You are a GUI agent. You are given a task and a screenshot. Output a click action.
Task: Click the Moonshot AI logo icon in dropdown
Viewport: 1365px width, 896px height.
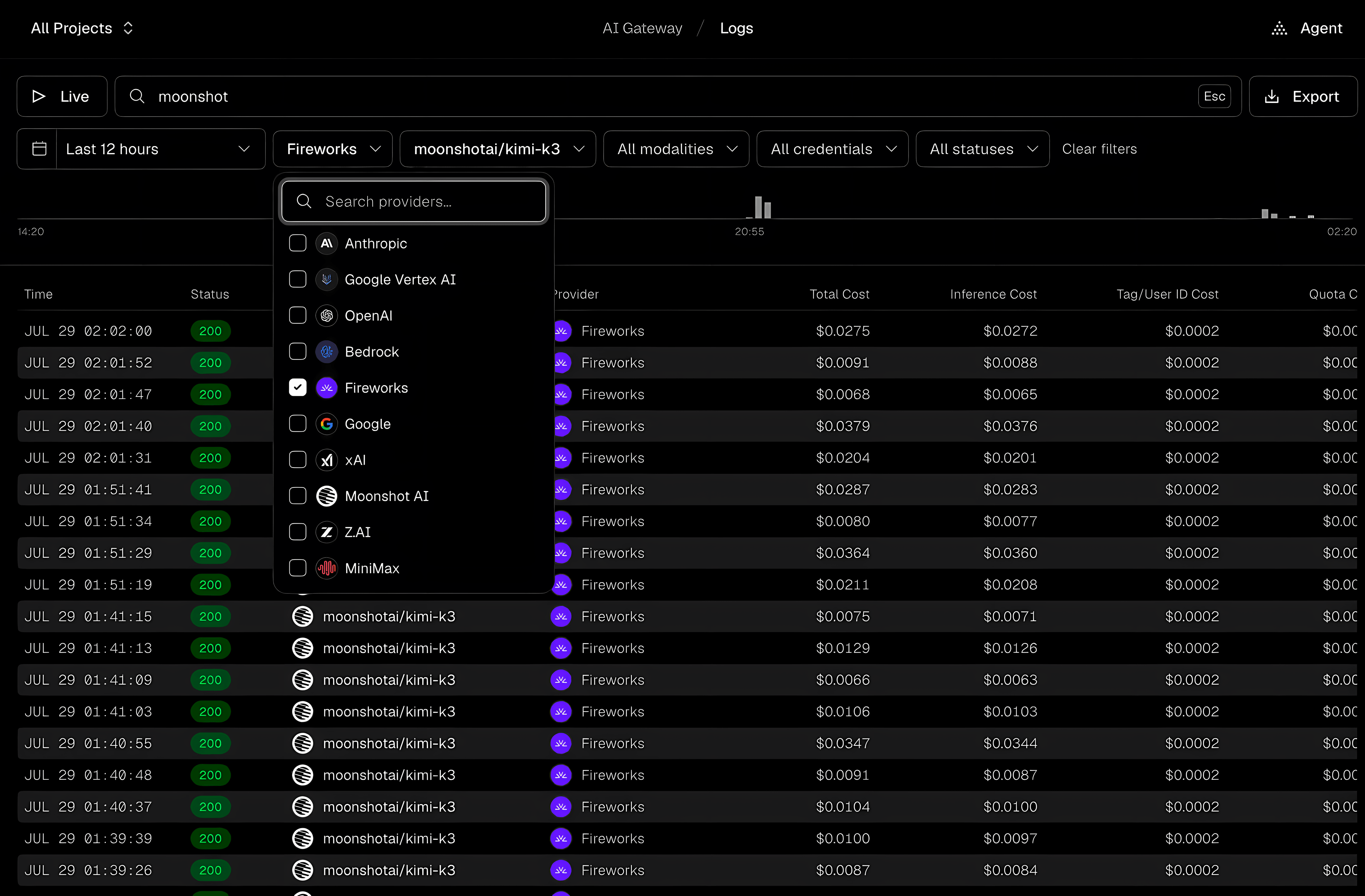click(x=326, y=496)
